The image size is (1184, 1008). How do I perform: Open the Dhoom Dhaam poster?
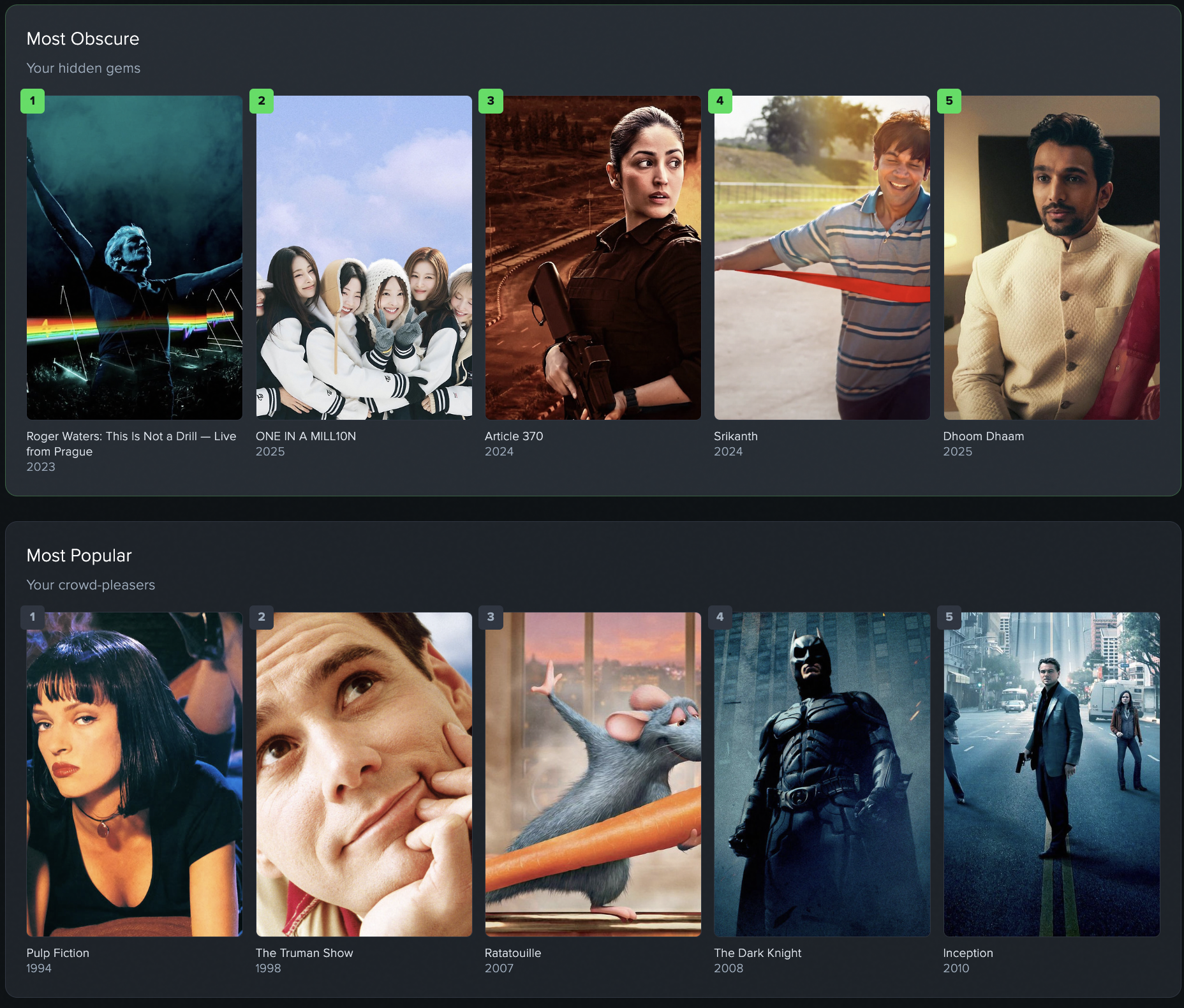(x=1051, y=258)
